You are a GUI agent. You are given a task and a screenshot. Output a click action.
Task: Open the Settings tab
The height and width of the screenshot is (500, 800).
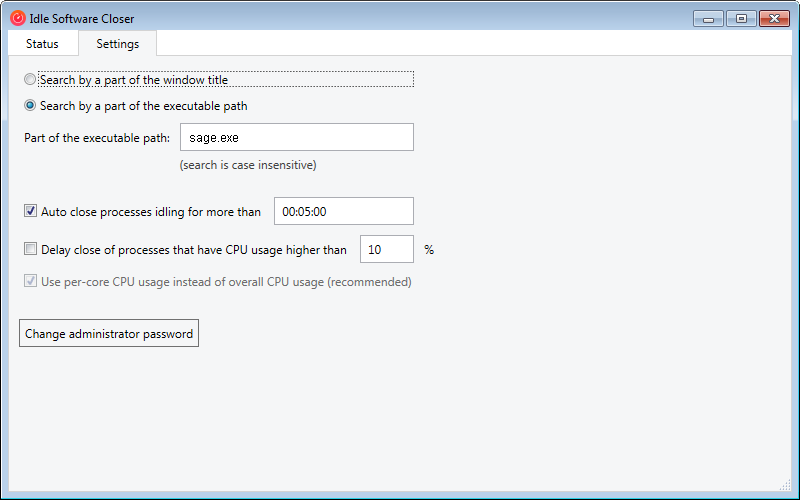click(117, 43)
